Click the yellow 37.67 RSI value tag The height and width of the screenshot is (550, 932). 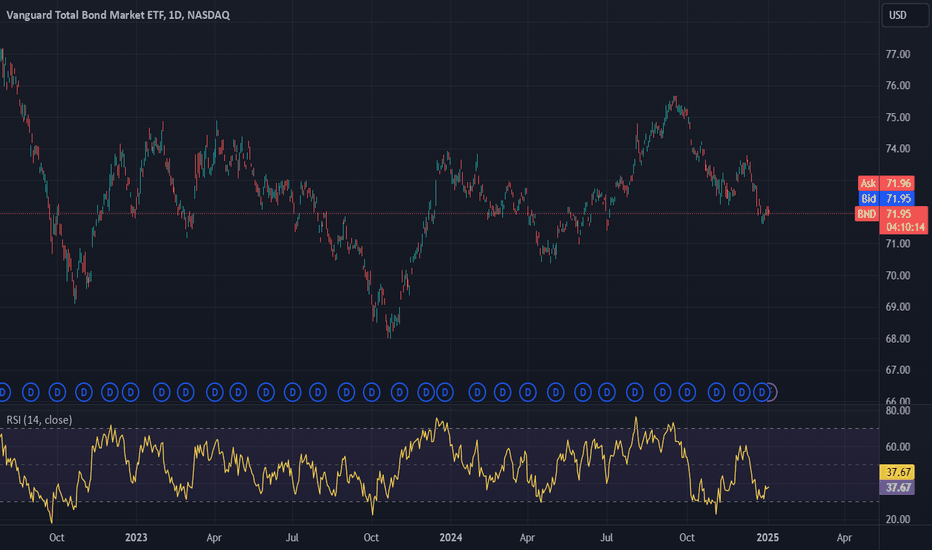(897, 472)
